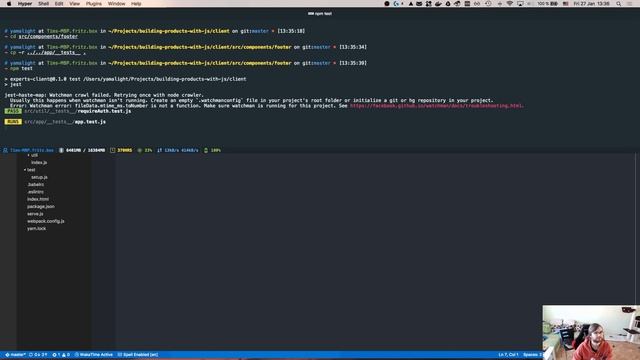Click the Spaces indentation setting in status bar
Viewport: 640px width, 360px height.
coord(532,355)
